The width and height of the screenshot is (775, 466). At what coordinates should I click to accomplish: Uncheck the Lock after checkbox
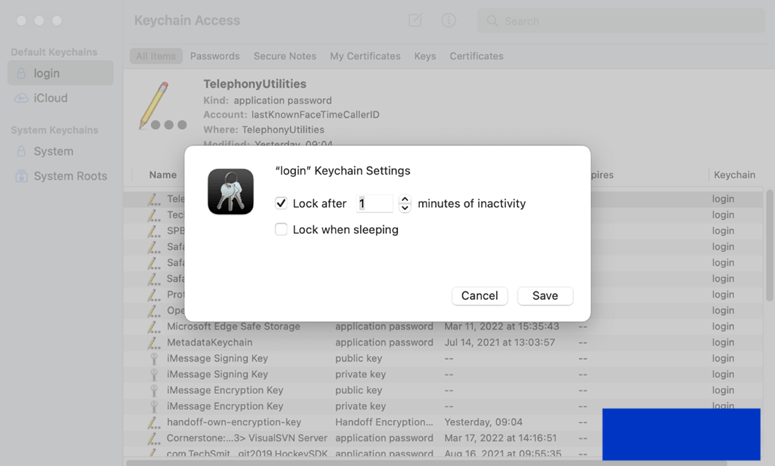pos(281,203)
